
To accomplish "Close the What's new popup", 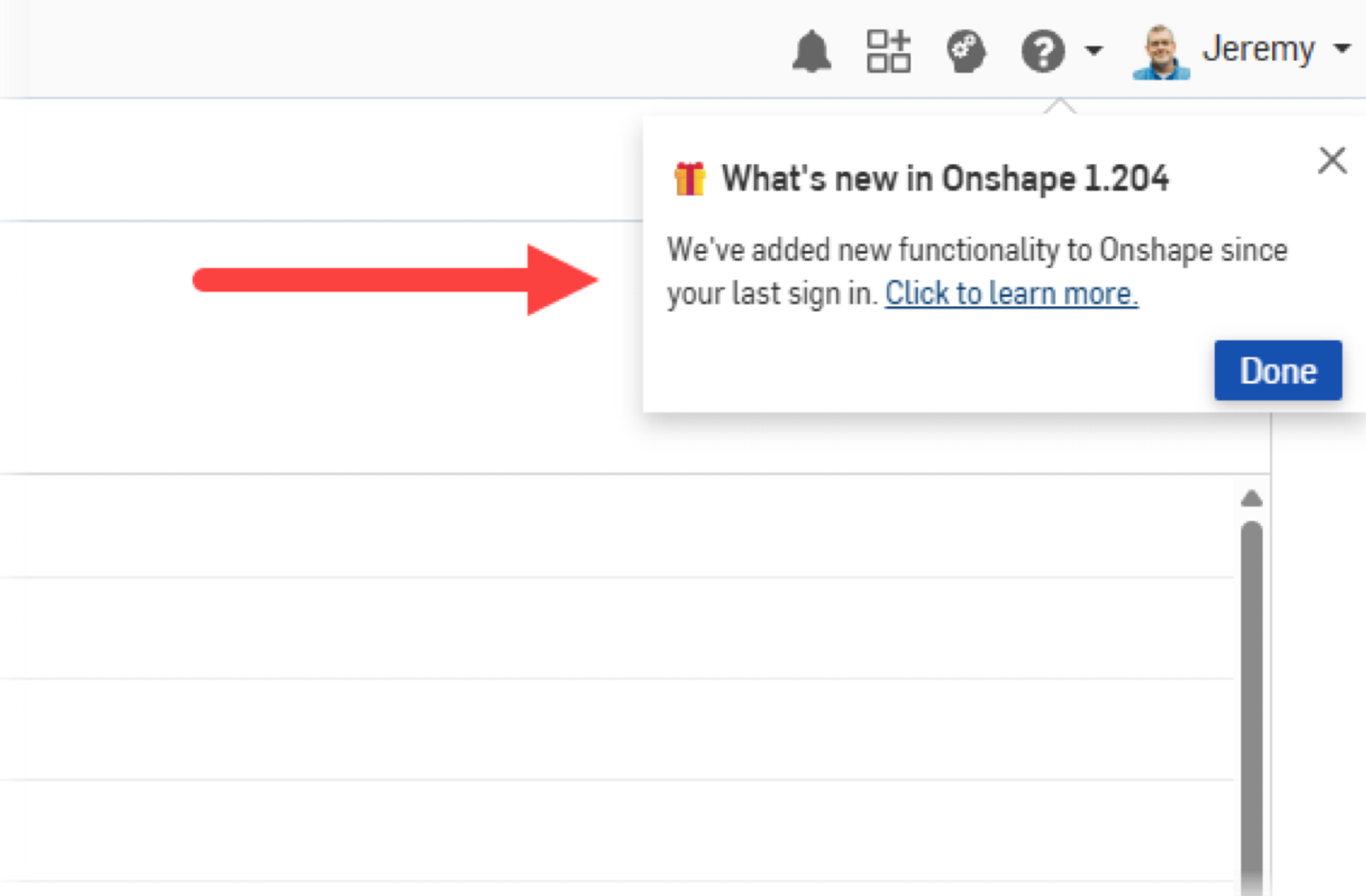I will click(1332, 160).
